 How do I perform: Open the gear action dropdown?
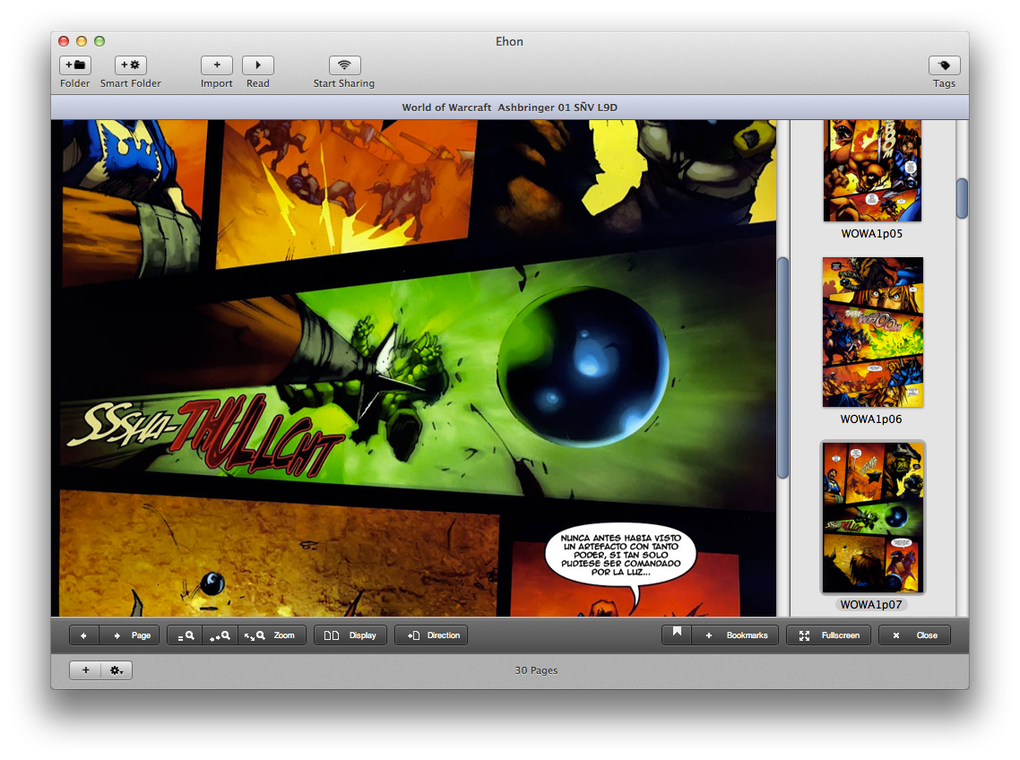[116, 670]
